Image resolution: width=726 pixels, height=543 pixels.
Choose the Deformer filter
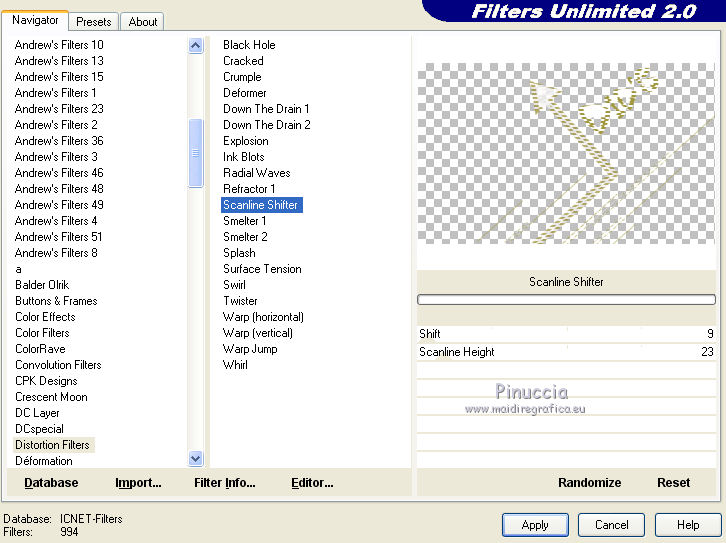[x=244, y=93]
